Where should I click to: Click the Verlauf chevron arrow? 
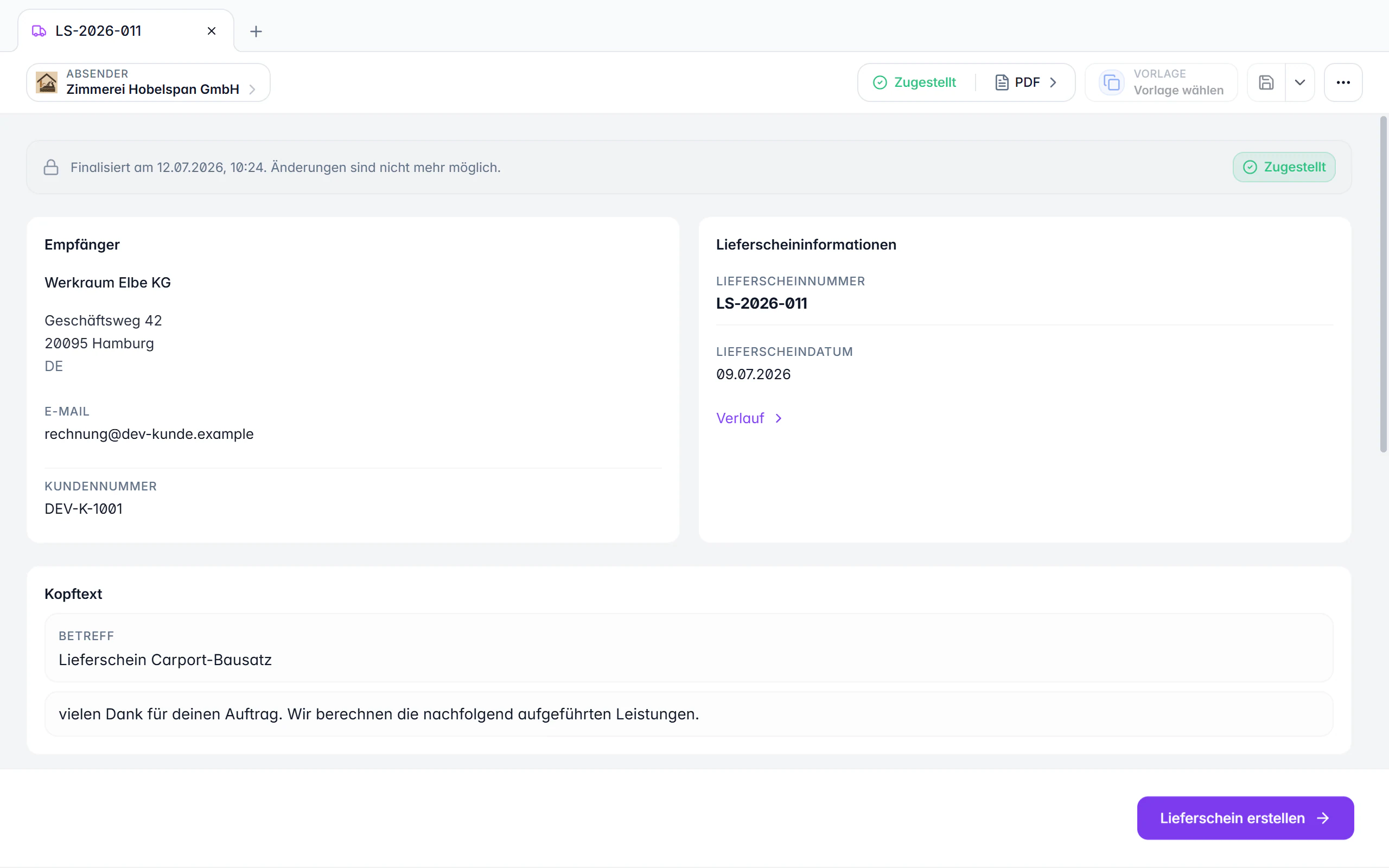778,418
